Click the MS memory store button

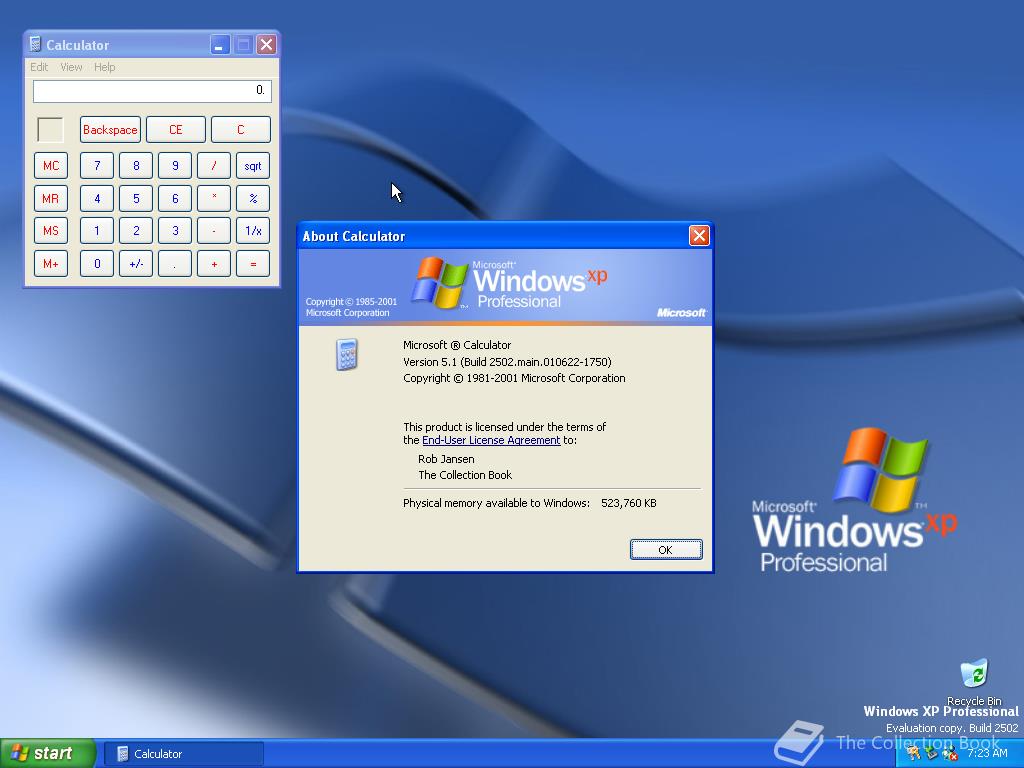point(51,231)
